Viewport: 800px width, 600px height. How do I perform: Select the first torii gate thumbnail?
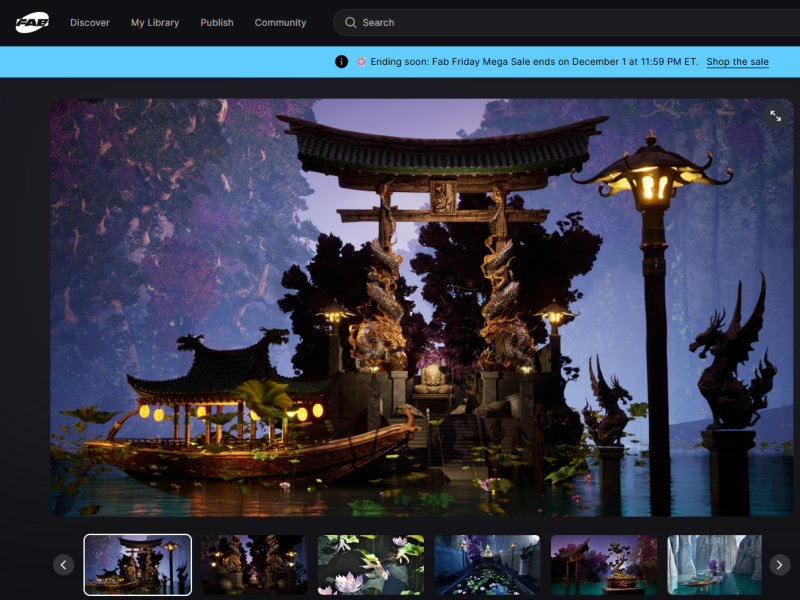[138, 565]
